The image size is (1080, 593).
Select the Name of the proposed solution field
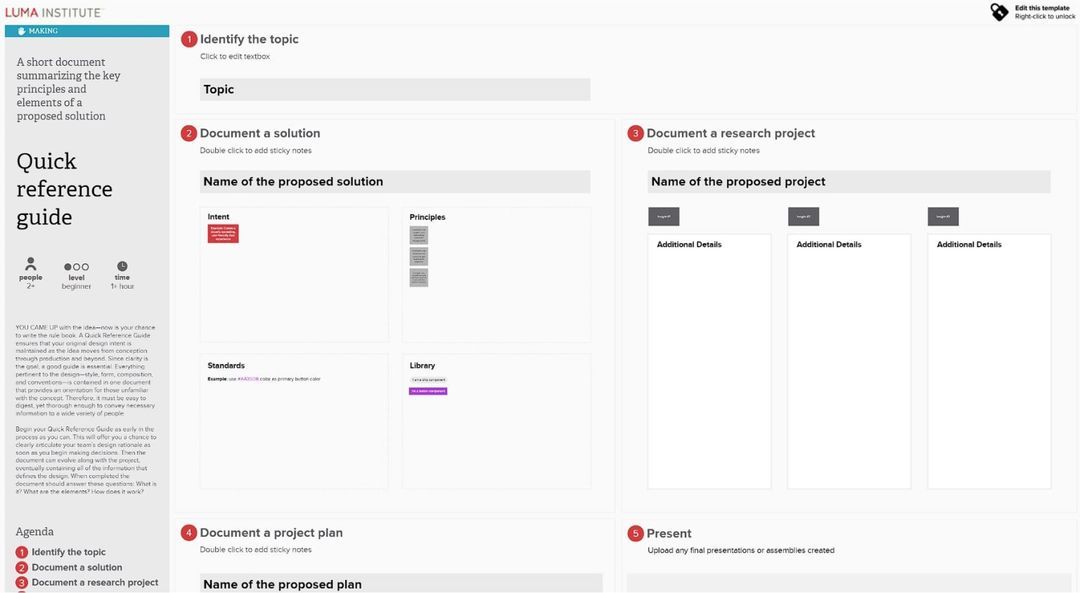coord(395,182)
